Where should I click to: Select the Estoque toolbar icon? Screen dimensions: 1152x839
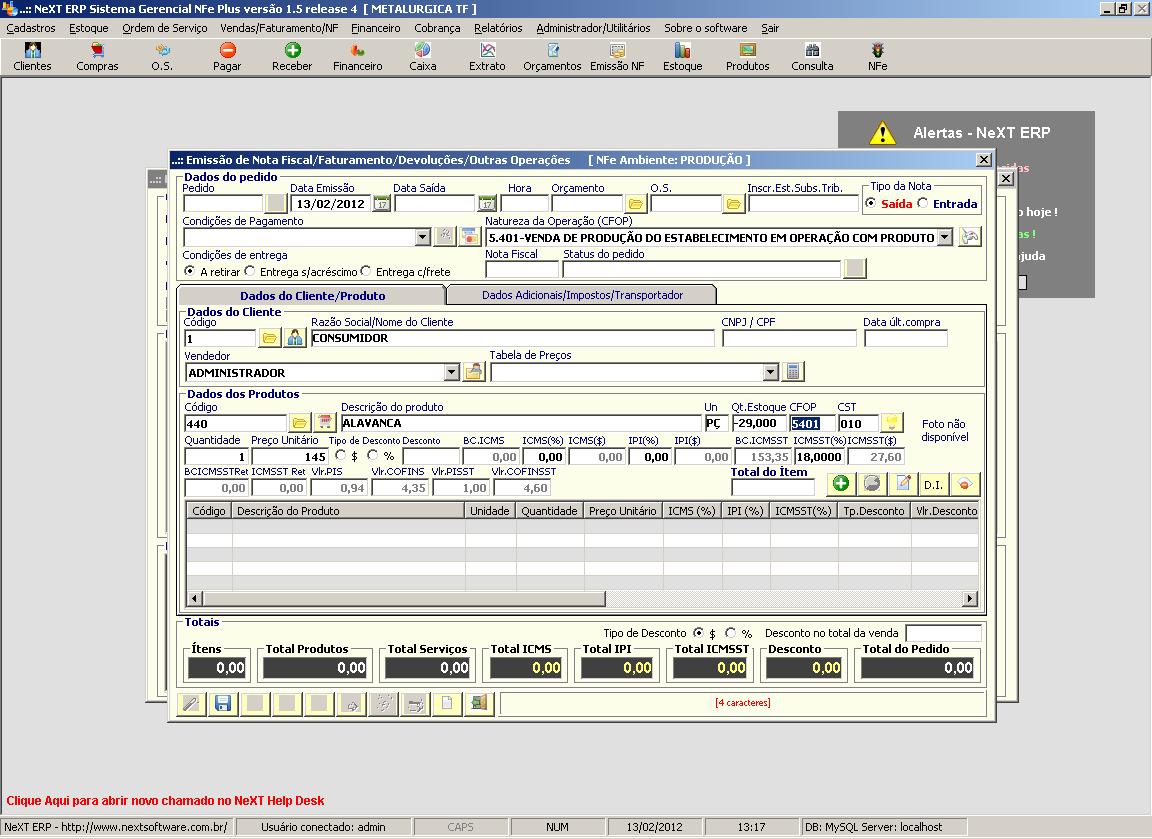[681, 55]
